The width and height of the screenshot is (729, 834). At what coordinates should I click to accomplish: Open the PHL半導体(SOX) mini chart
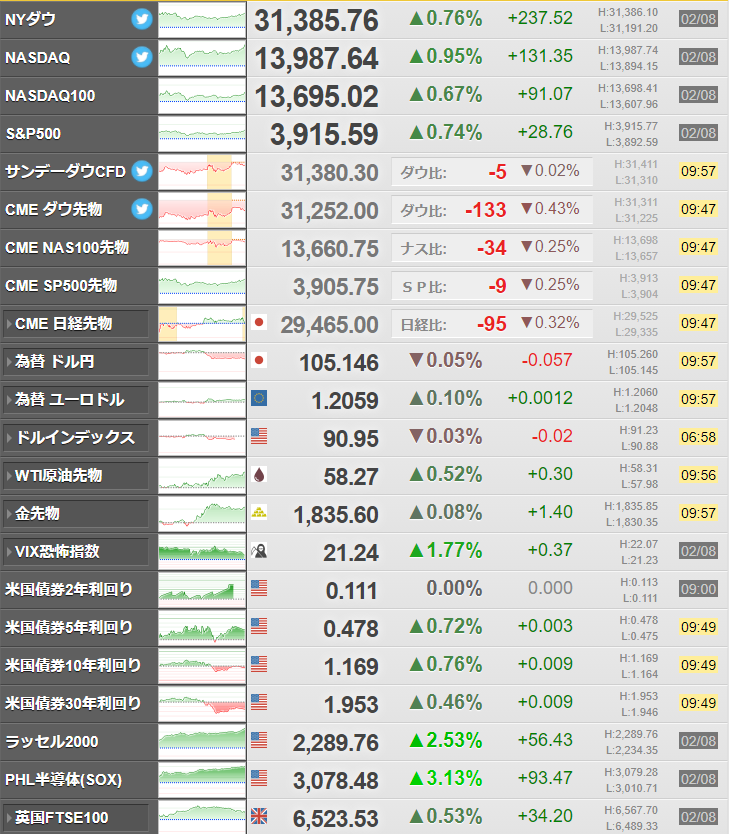click(202, 780)
